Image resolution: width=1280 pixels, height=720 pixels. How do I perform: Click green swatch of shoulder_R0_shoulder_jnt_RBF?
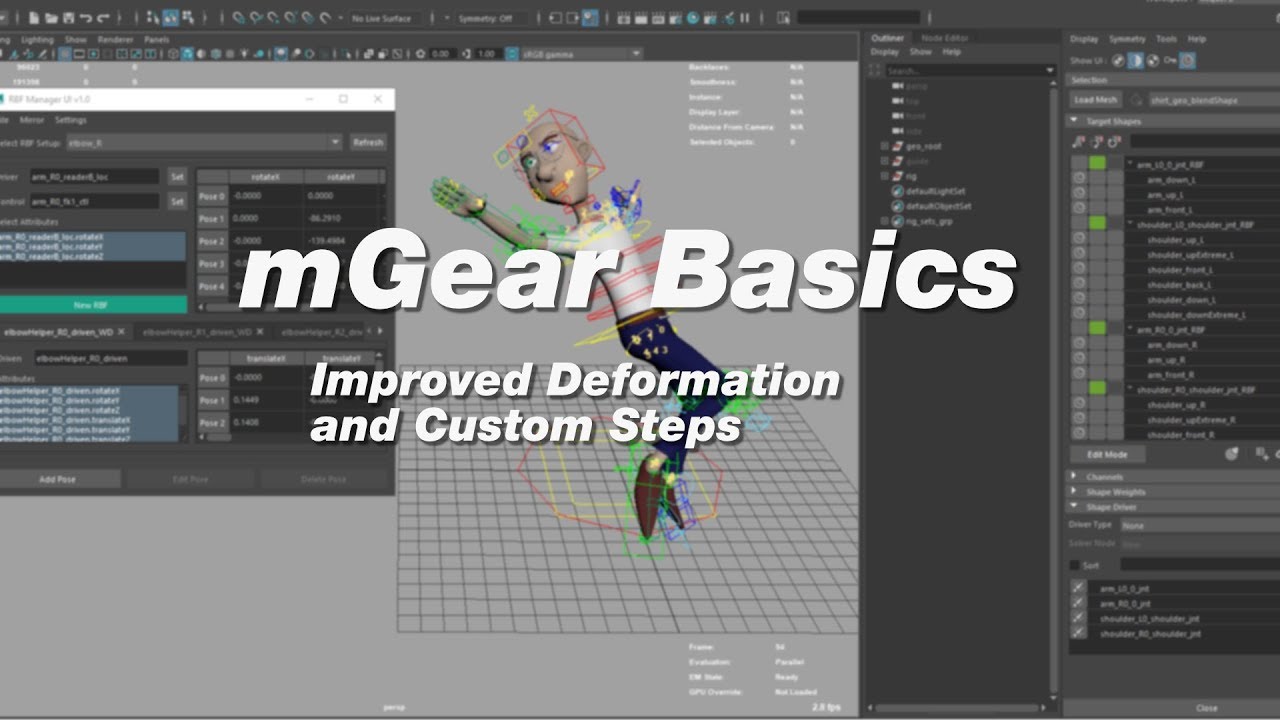(x=1097, y=388)
